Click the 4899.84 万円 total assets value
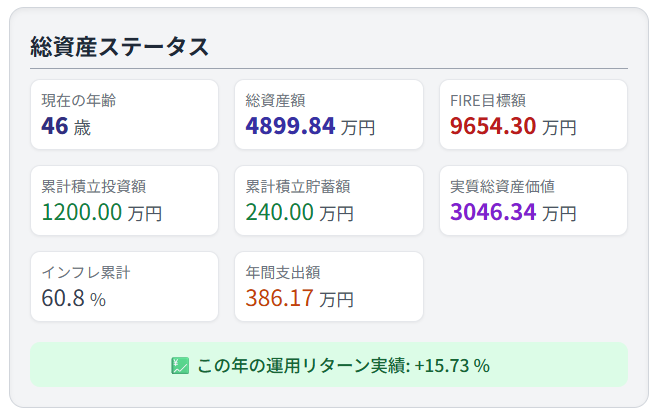The image size is (660, 420). pos(310,126)
